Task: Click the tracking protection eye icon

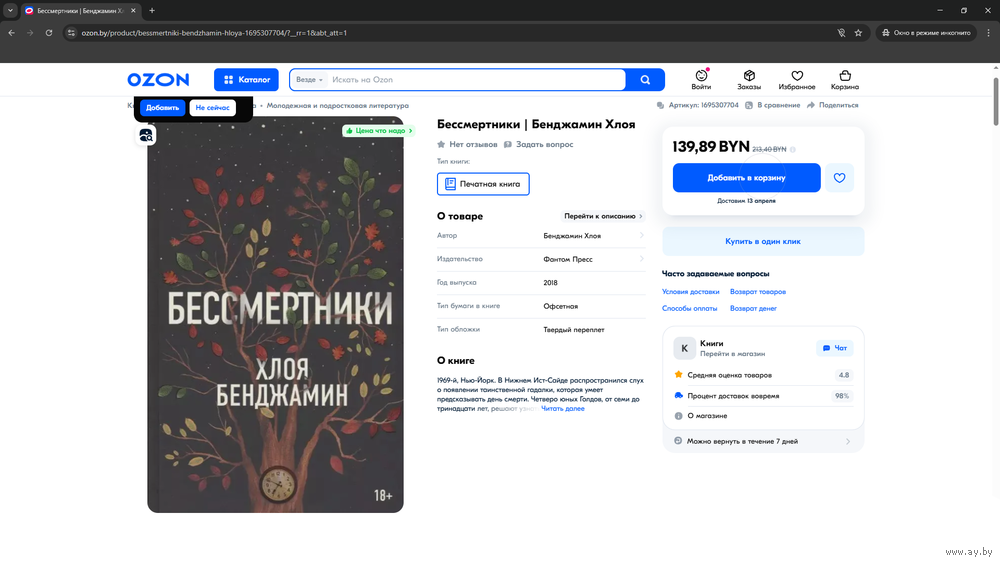Action: coord(841,33)
